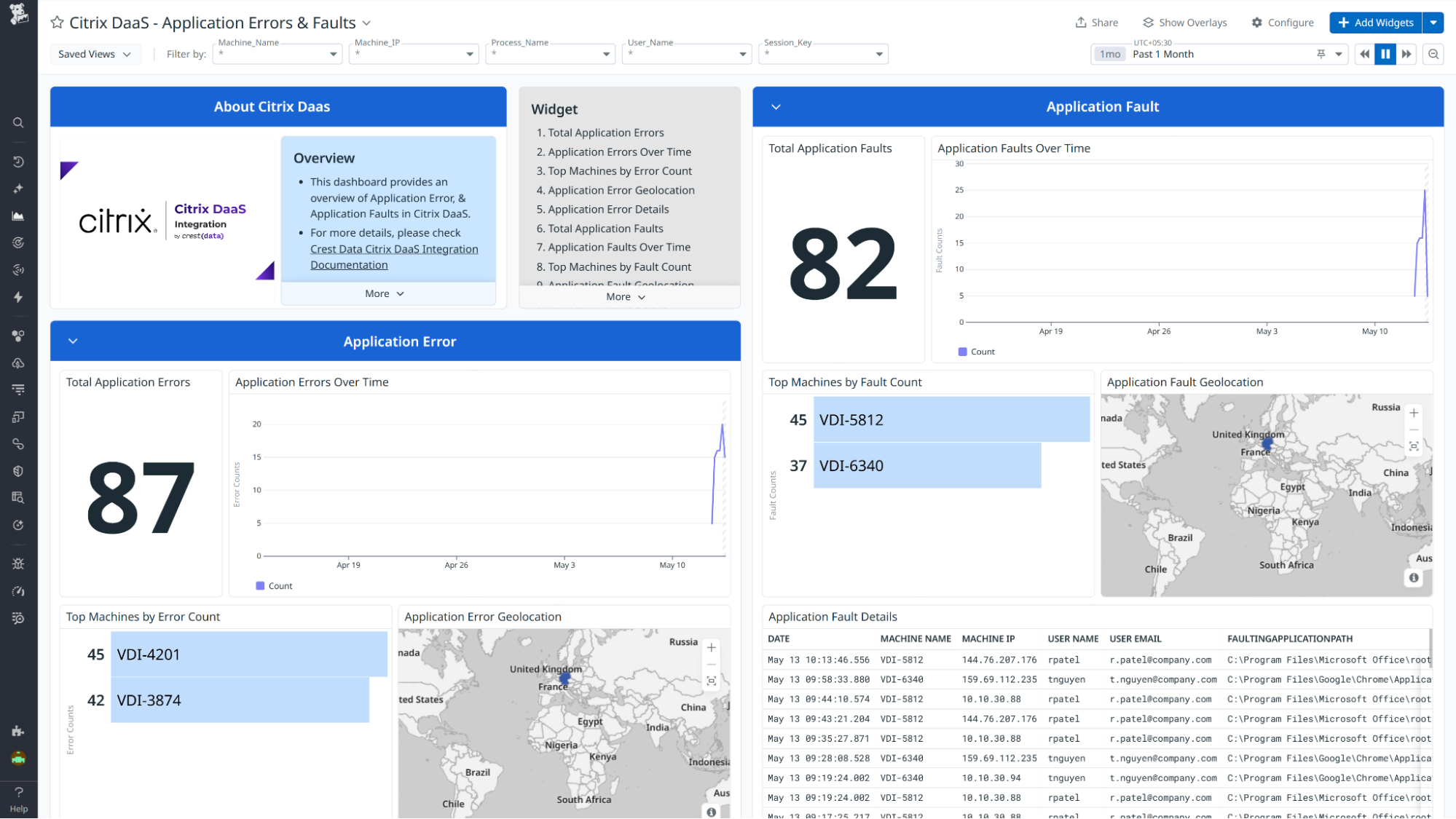
Task: Sort table by USER EMAIL column header
Action: [x=1136, y=639]
